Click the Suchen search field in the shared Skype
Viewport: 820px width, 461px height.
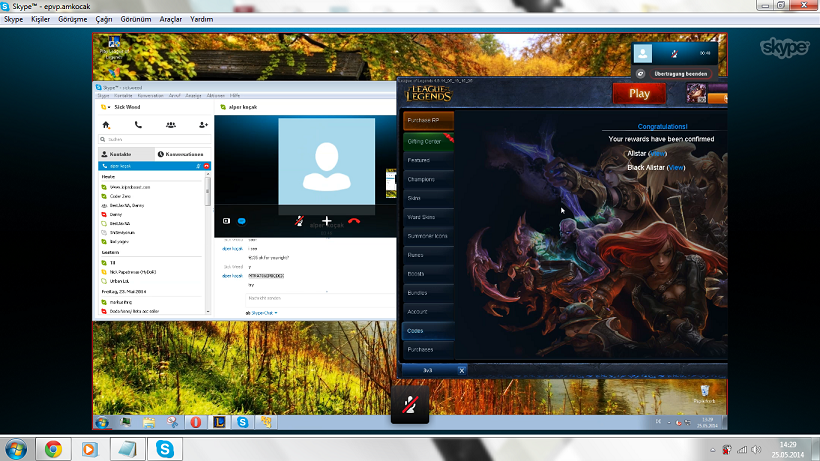pos(155,140)
